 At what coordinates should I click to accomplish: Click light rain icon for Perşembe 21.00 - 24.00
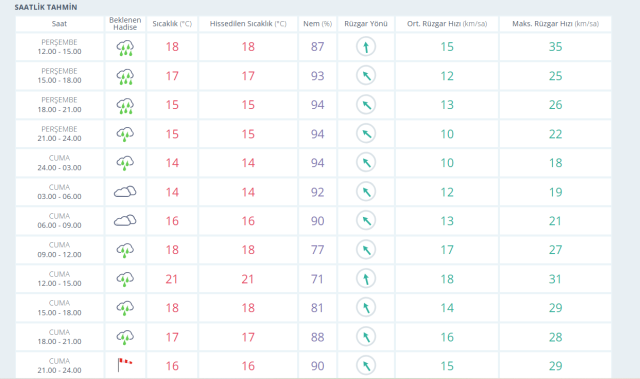point(125,134)
